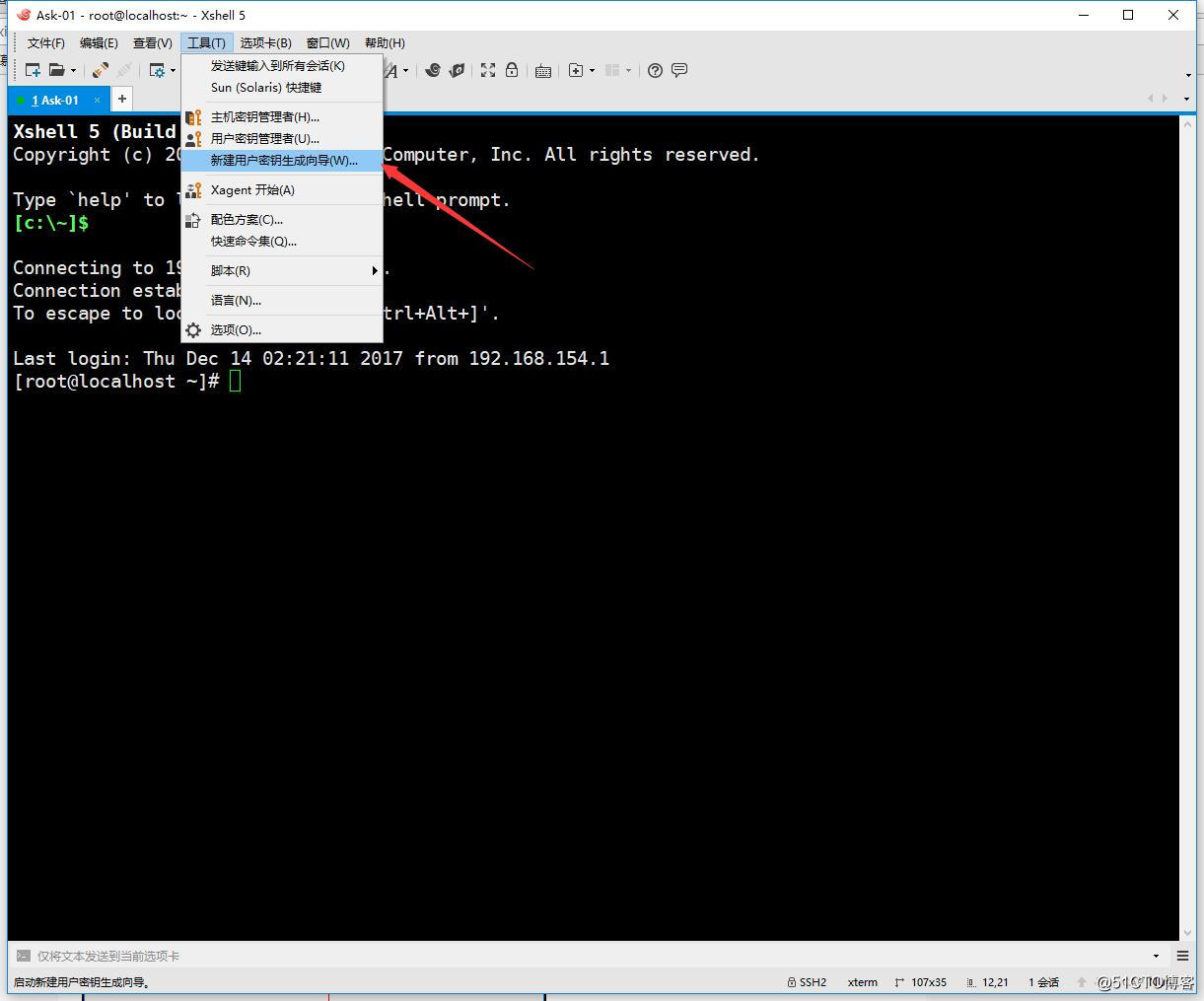Launch the Xagent leaf icon

pyautogui.click(x=457, y=70)
